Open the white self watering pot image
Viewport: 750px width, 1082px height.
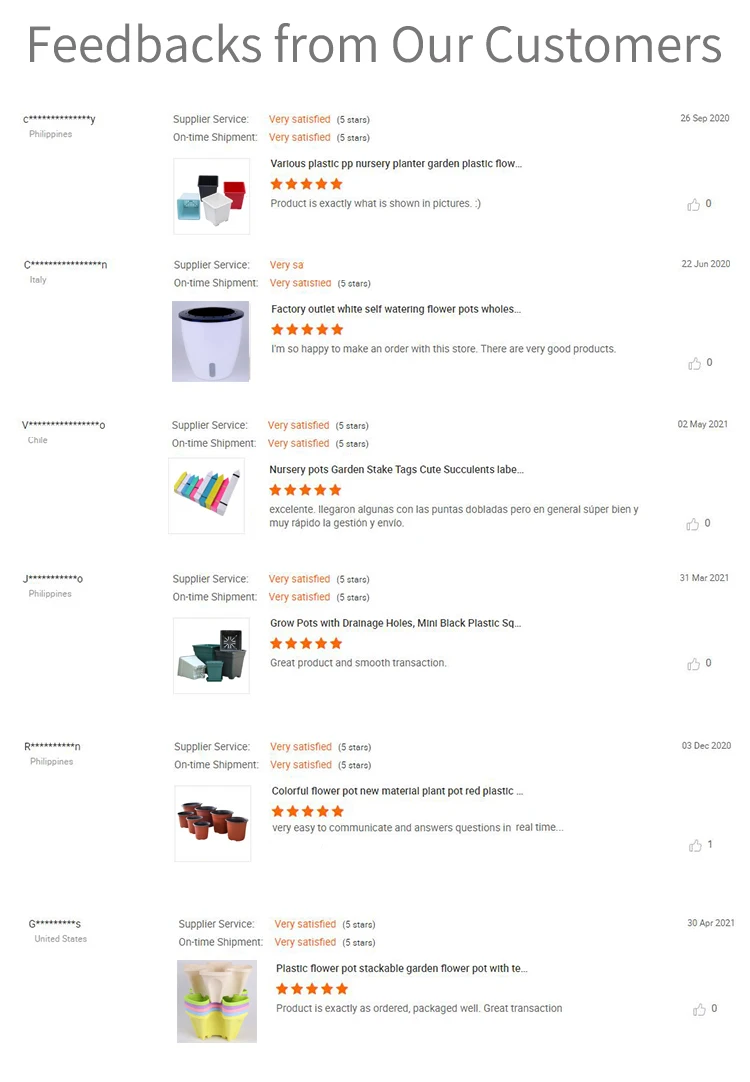210,341
